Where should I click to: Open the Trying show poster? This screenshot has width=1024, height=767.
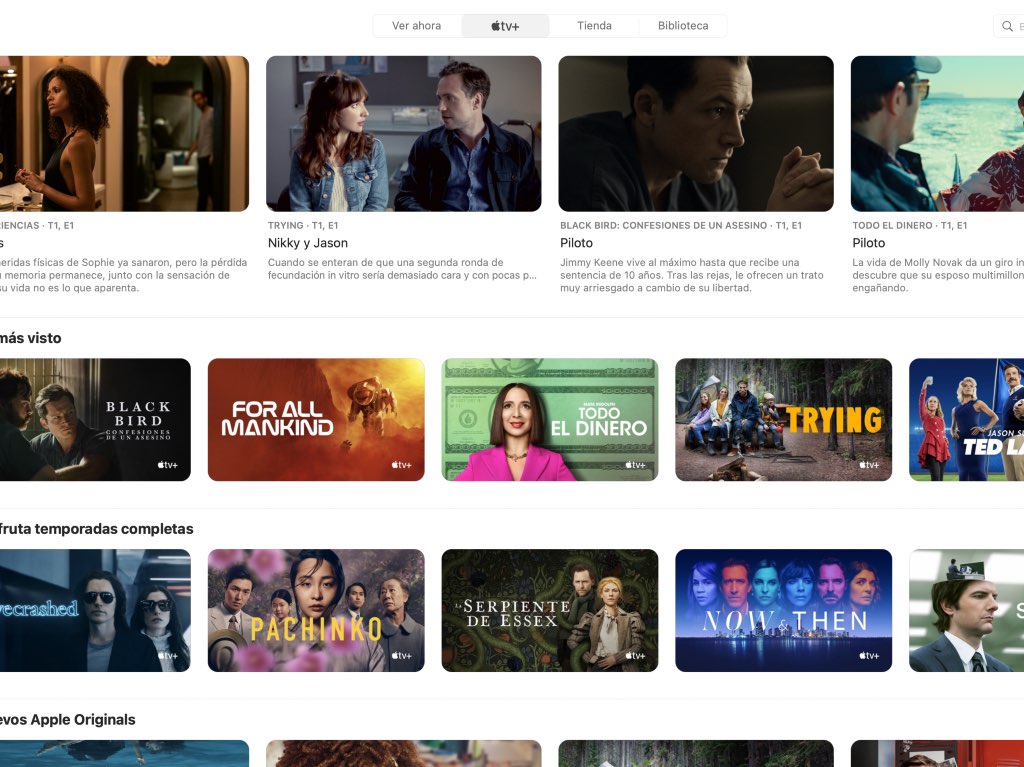coord(784,419)
